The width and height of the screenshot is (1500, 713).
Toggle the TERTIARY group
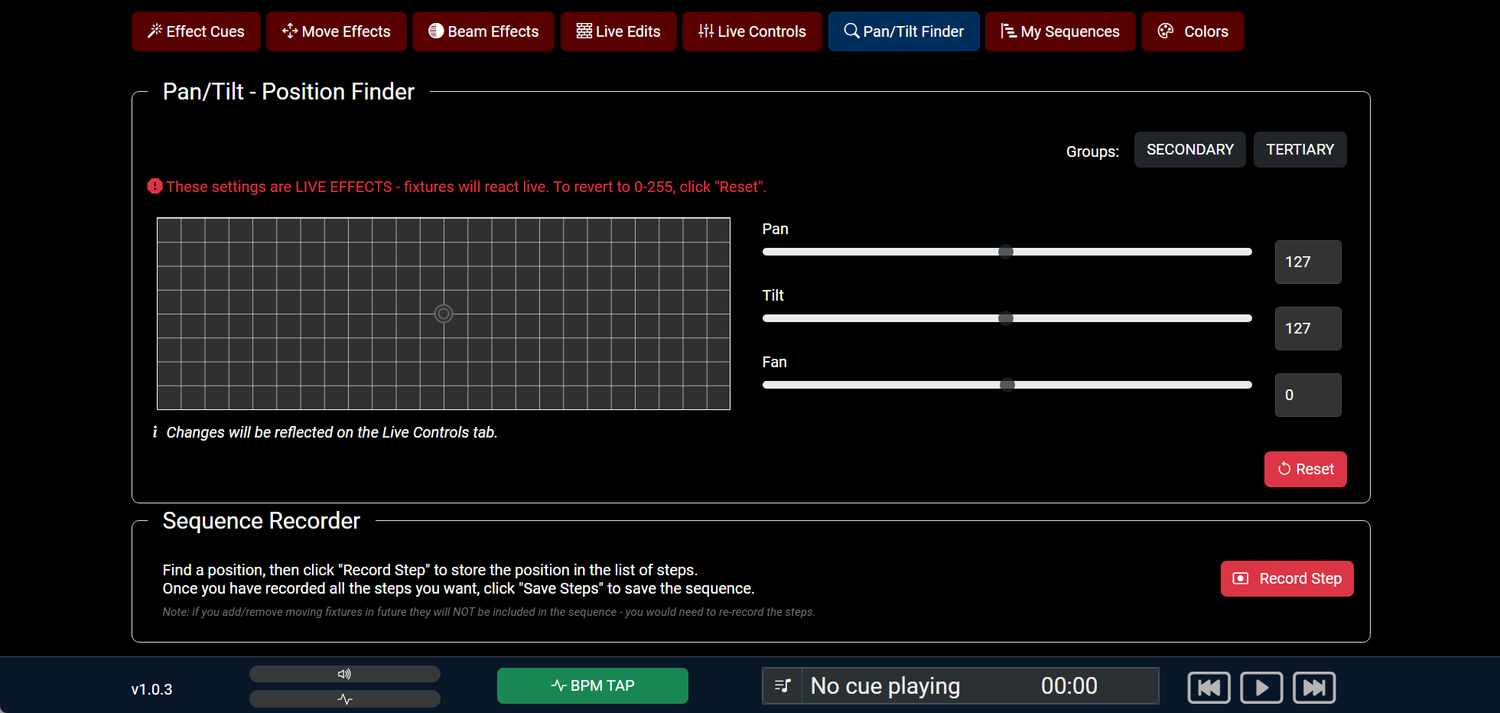1299,150
